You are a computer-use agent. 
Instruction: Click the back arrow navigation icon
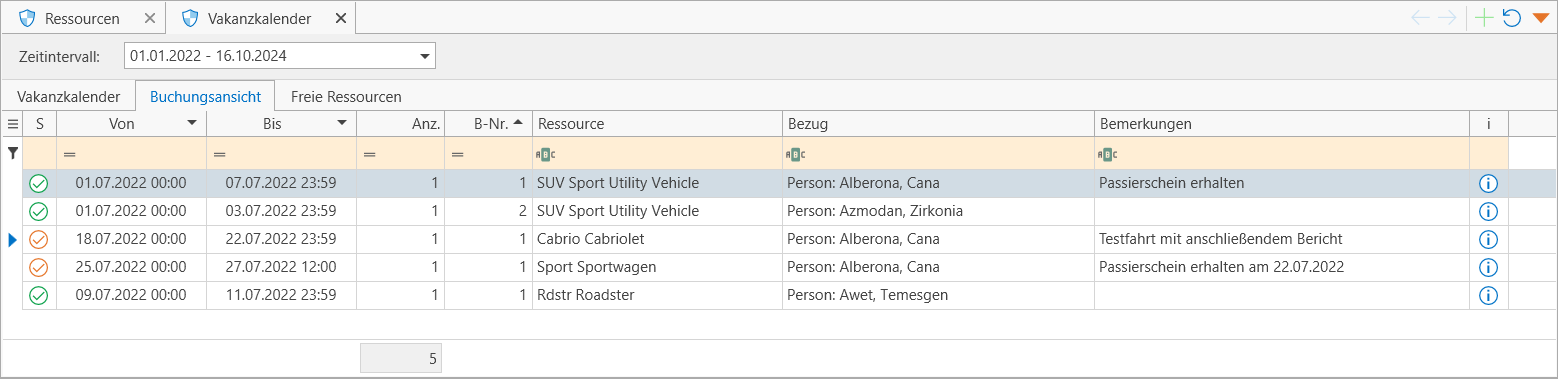click(1420, 18)
